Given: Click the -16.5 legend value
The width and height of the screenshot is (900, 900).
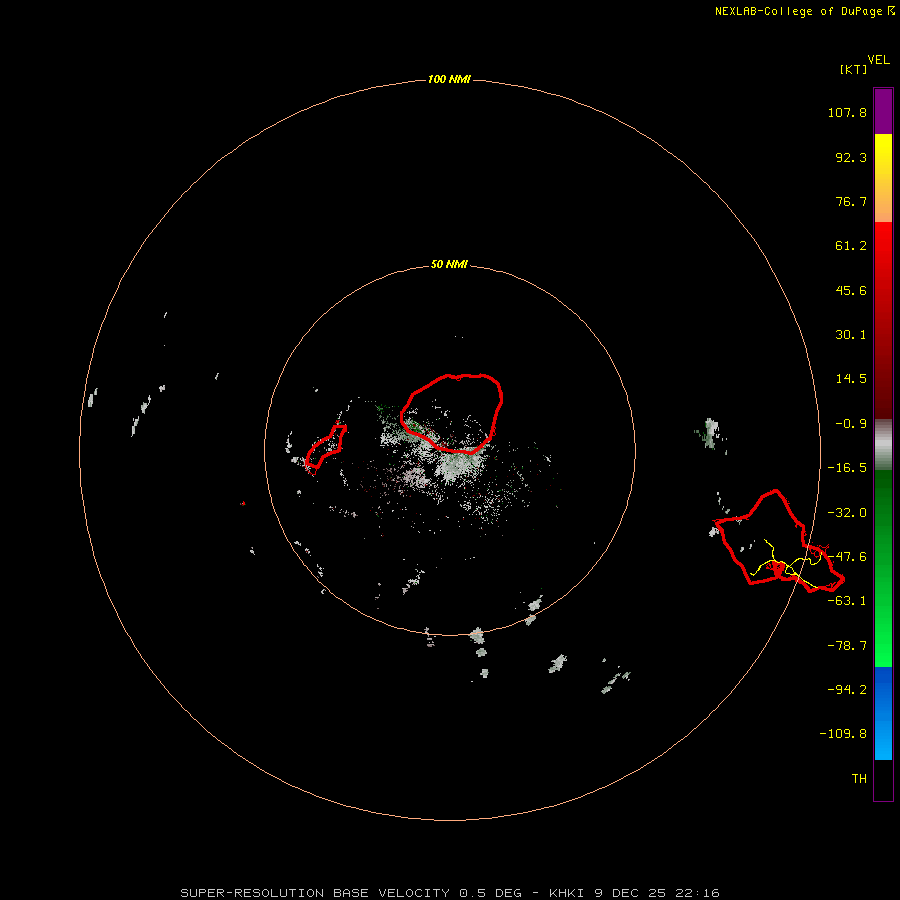Looking at the screenshot, I should point(847,468).
